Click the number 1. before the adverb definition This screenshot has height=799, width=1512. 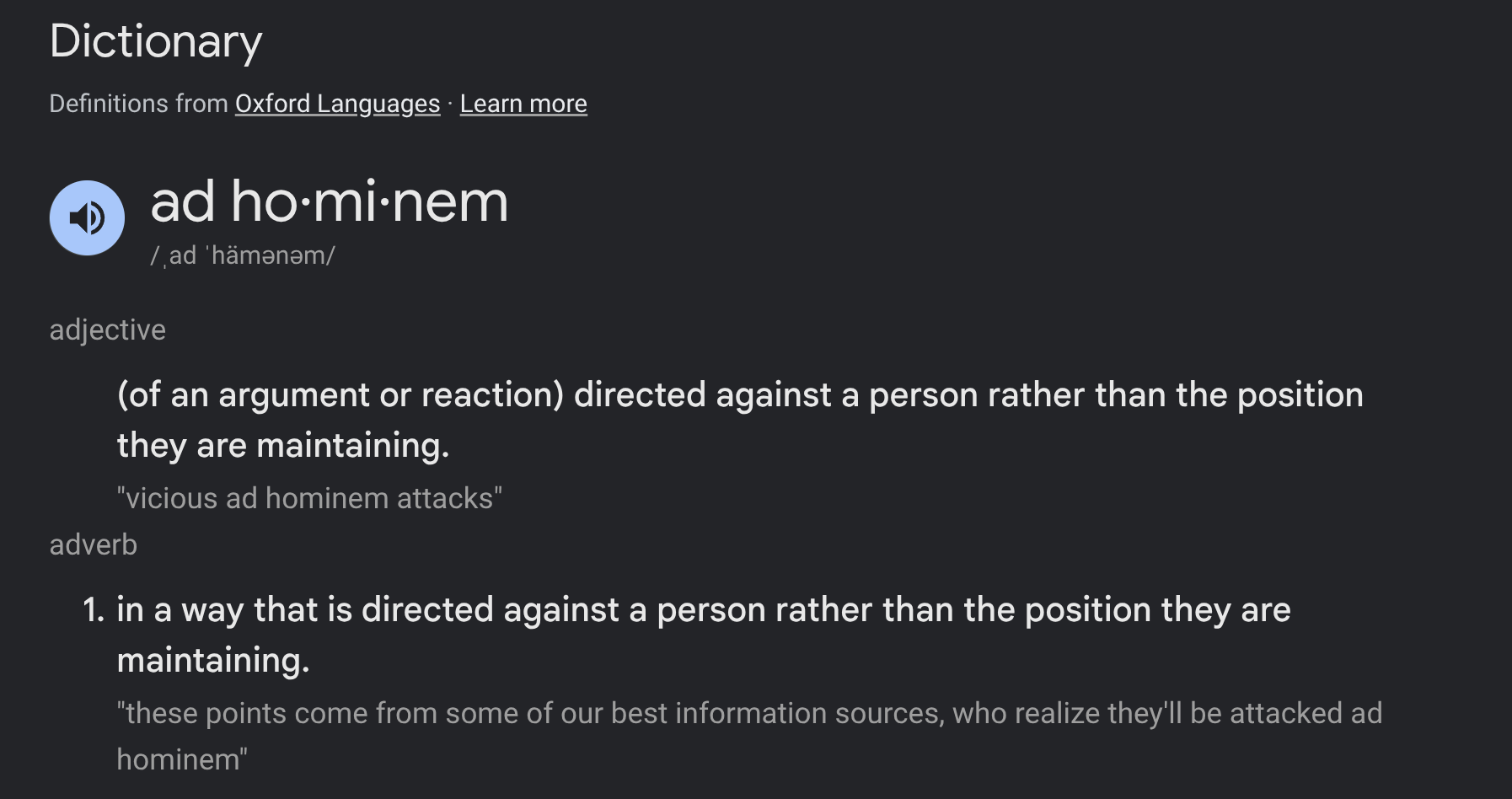point(94,610)
